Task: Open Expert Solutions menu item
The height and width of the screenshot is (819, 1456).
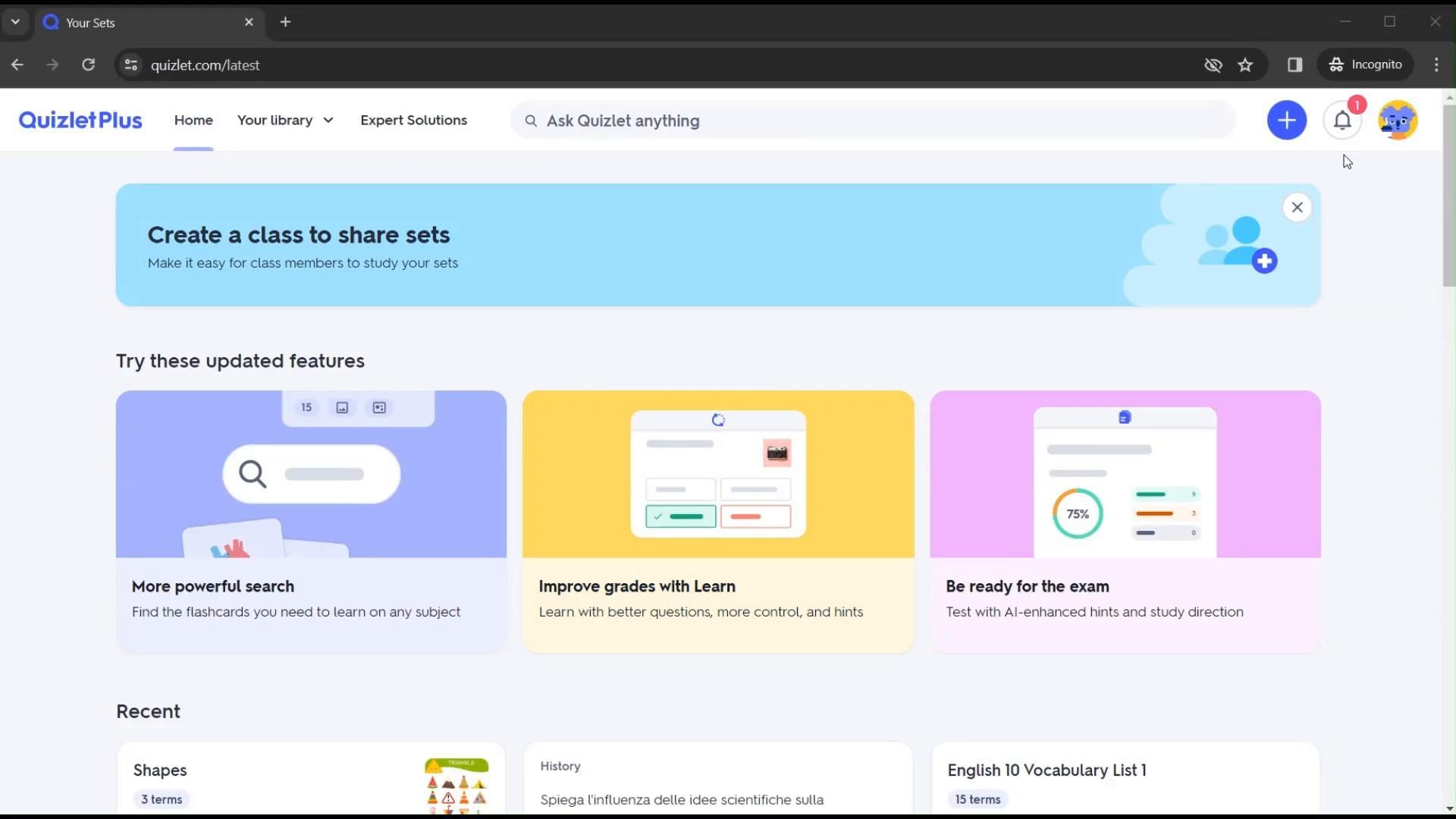Action: click(x=413, y=121)
